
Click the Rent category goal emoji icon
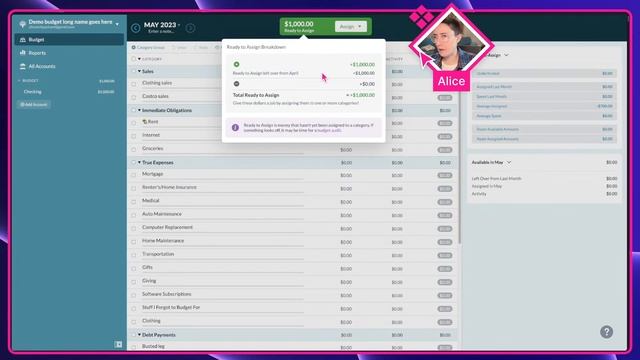pos(144,122)
